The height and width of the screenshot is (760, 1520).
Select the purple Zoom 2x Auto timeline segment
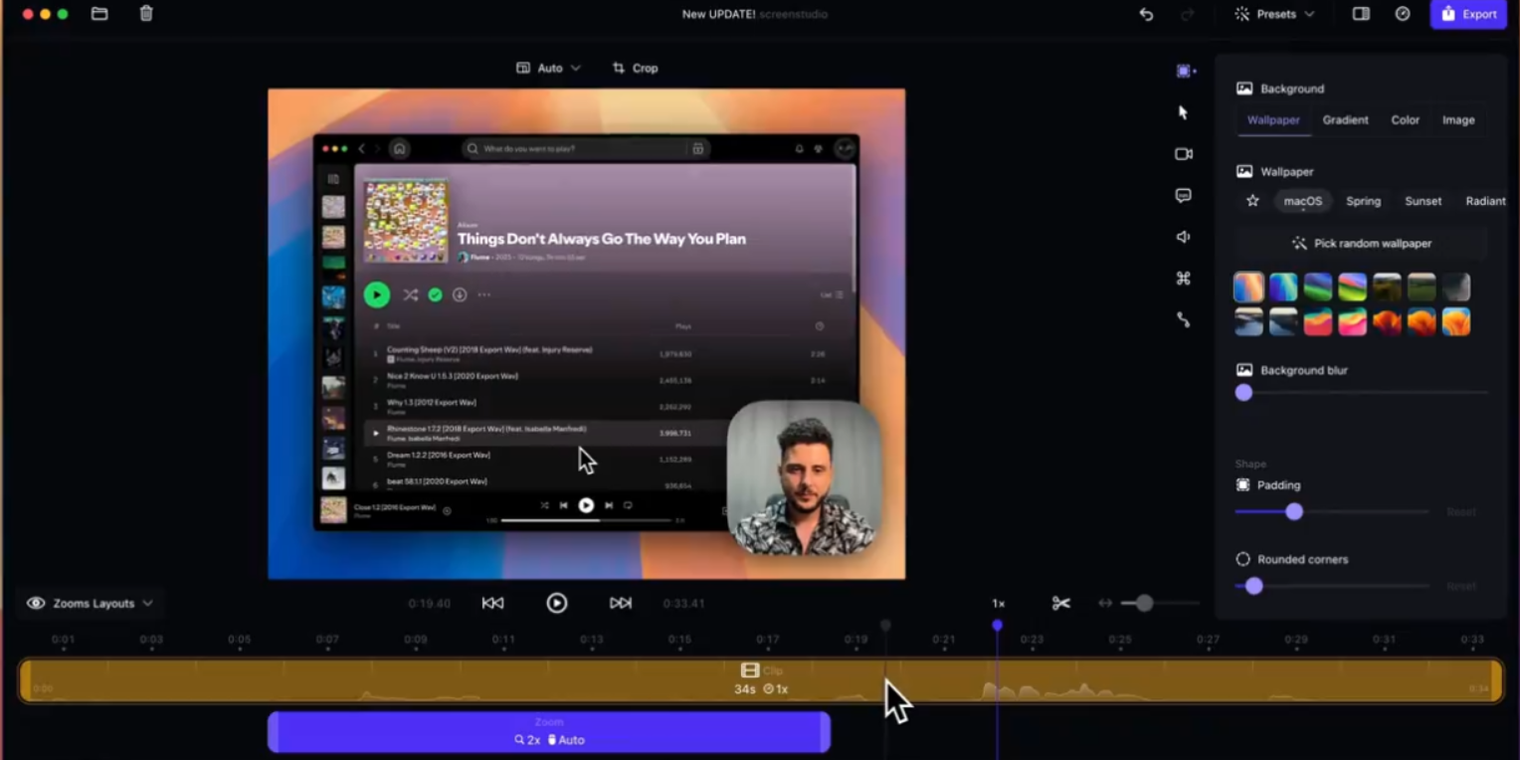point(548,732)
